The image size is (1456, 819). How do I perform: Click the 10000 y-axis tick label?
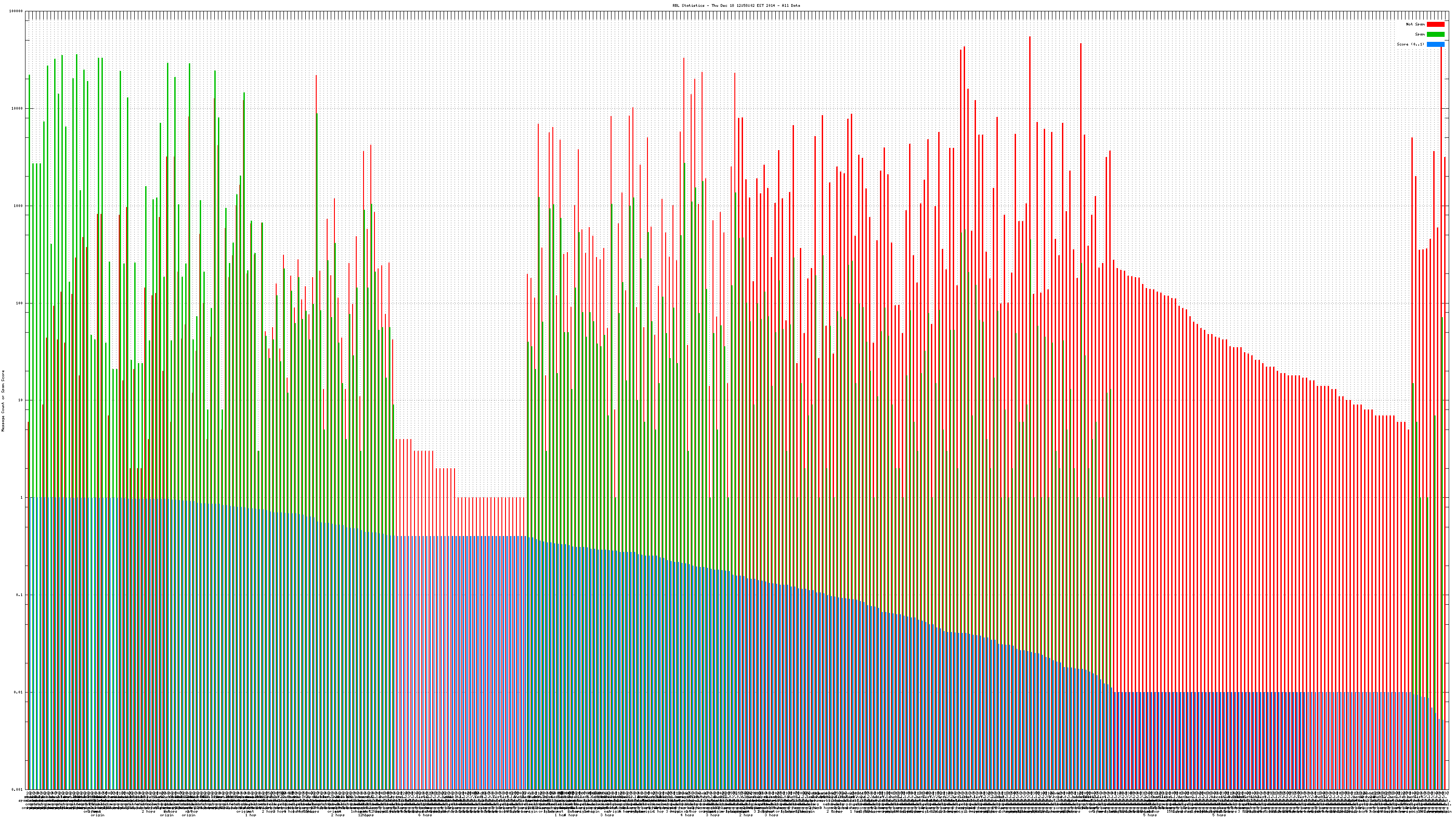point(18,109)
